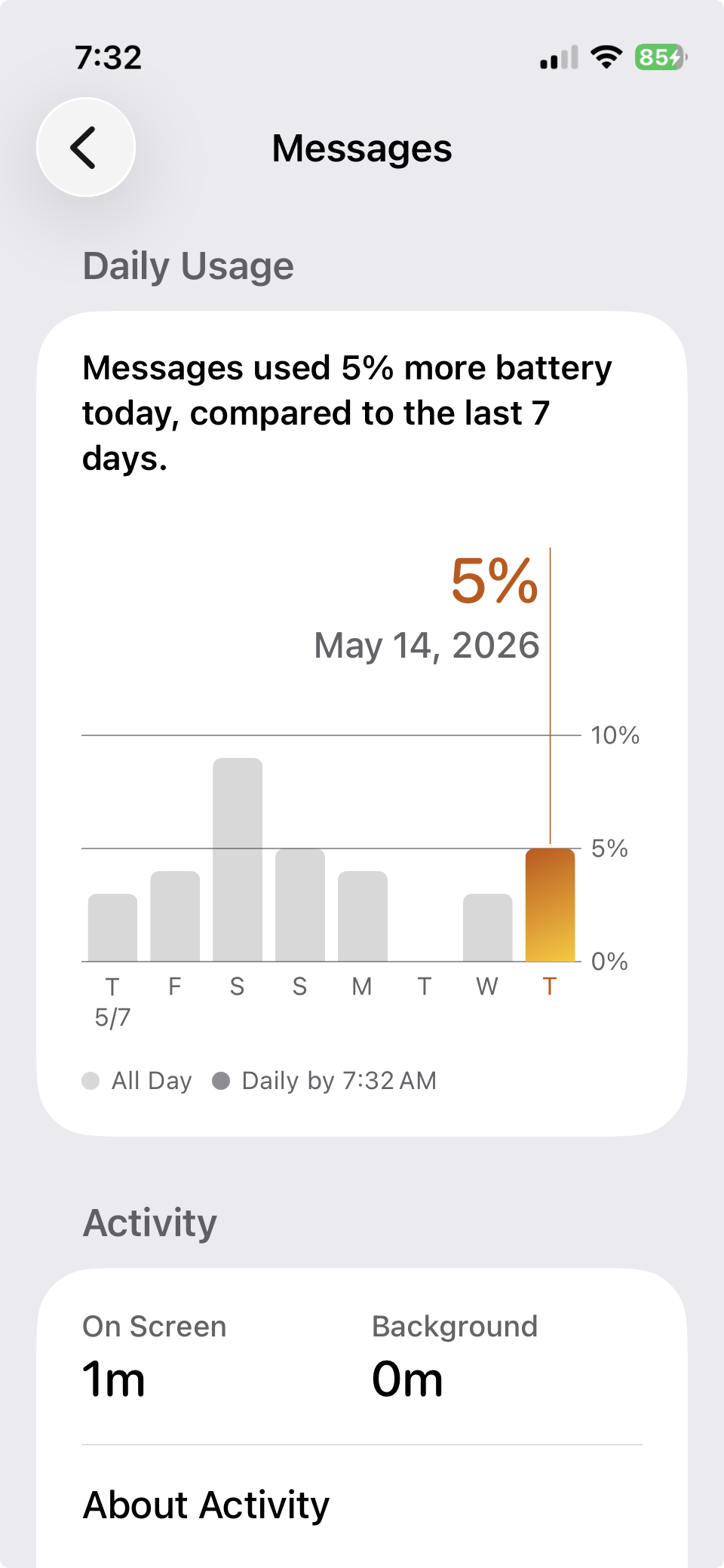
Task: Select the orange Thursday bar for today
Action: (550, 905)
